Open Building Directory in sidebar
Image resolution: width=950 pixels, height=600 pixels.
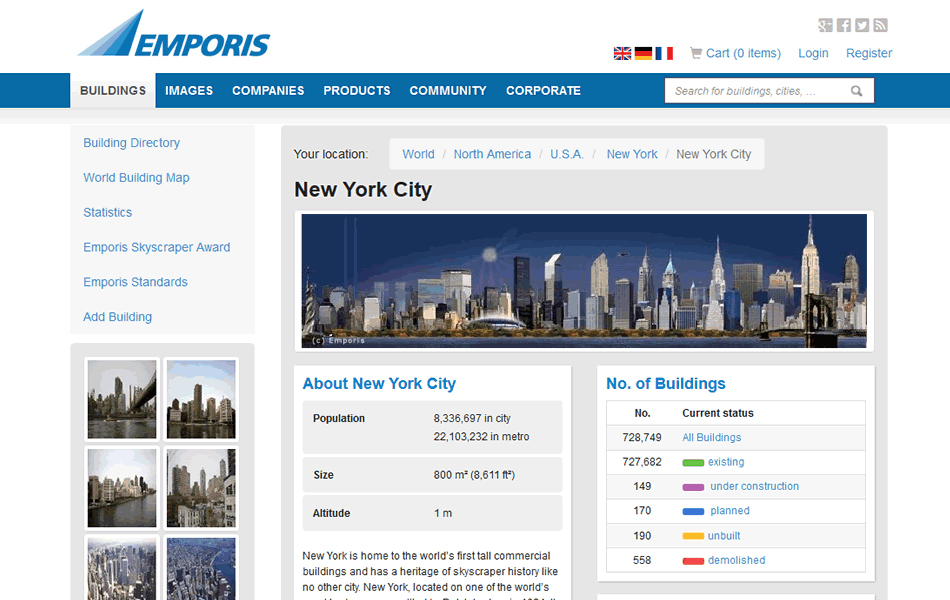pos(131,143)
